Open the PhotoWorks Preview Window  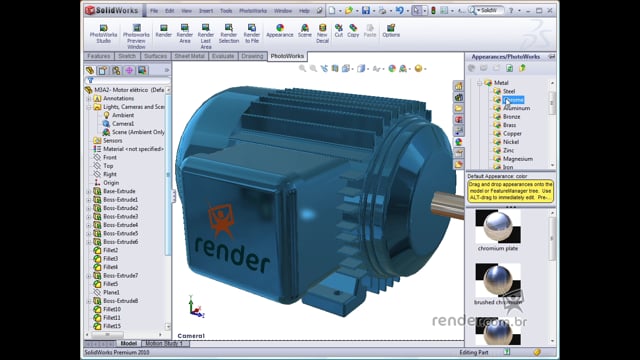pyautogui.click(x=136, y=36)
